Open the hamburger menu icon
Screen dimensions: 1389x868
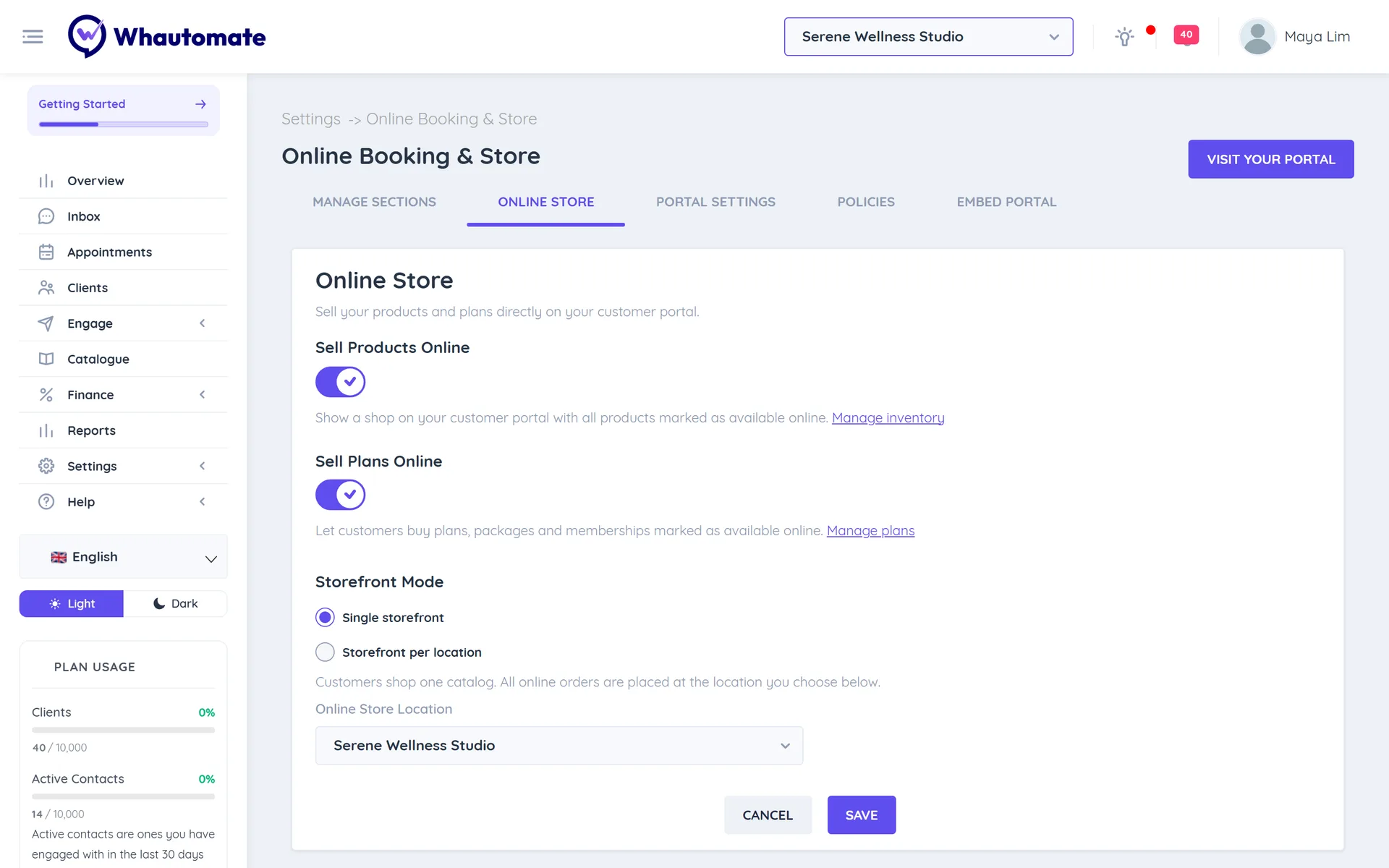click(x=33, y=36)
